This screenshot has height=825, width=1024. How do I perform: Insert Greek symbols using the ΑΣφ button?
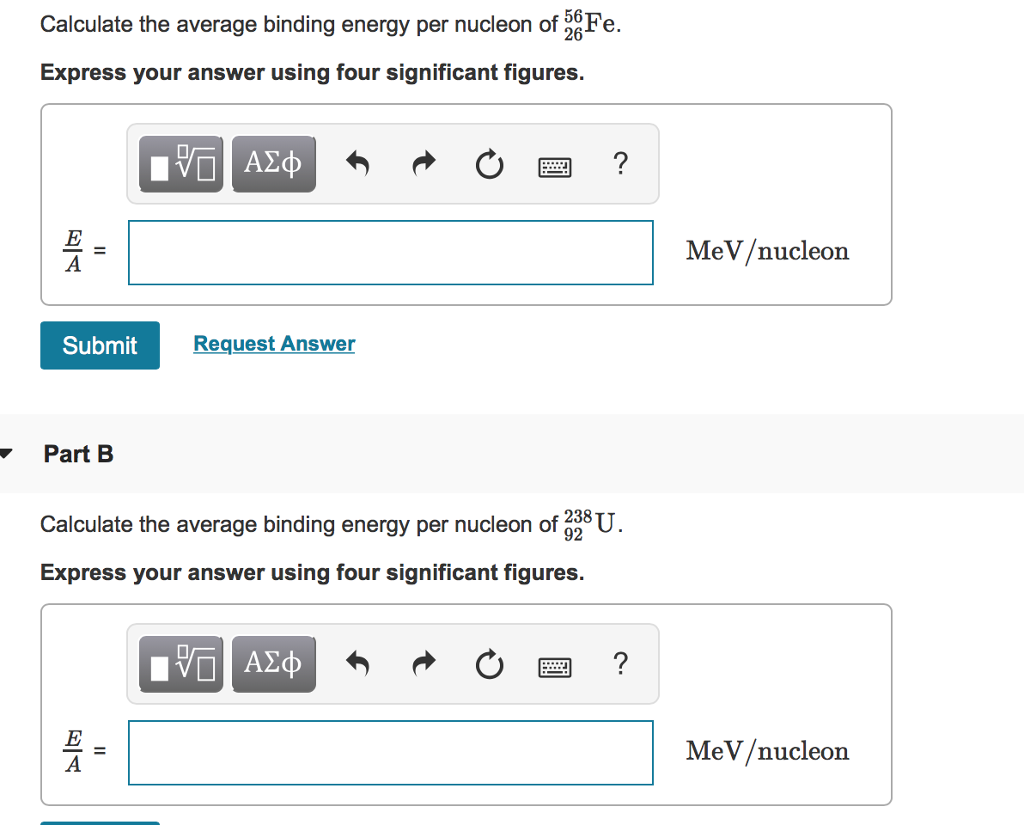point(273,162)
